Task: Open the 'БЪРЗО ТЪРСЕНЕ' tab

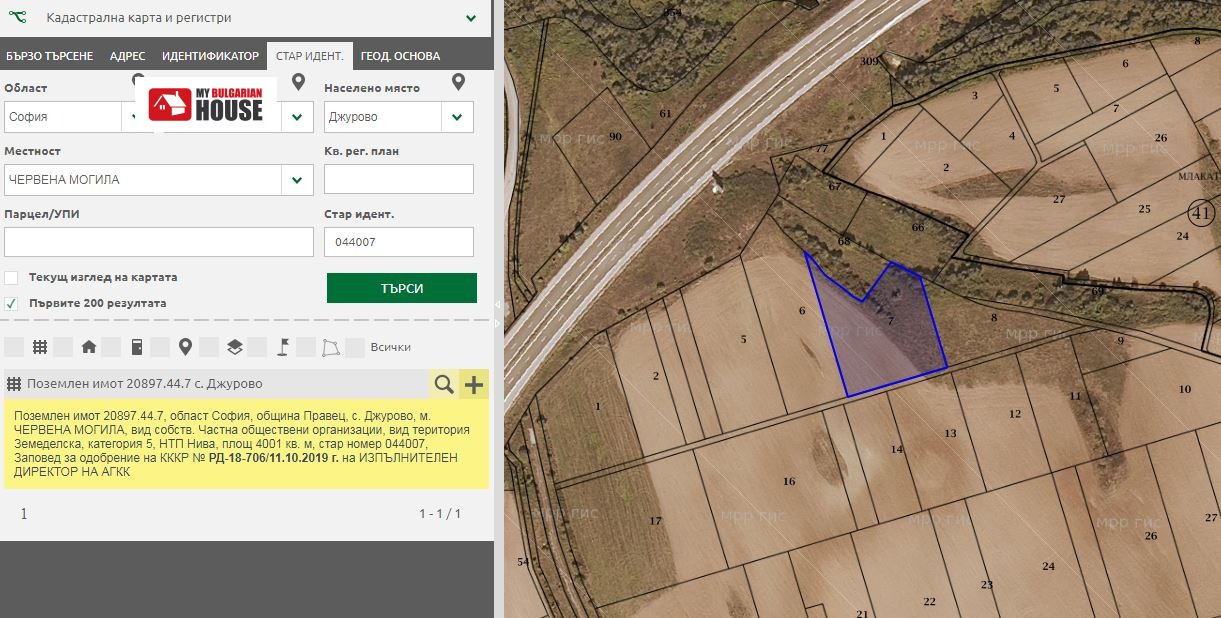Action: [49, 56]
